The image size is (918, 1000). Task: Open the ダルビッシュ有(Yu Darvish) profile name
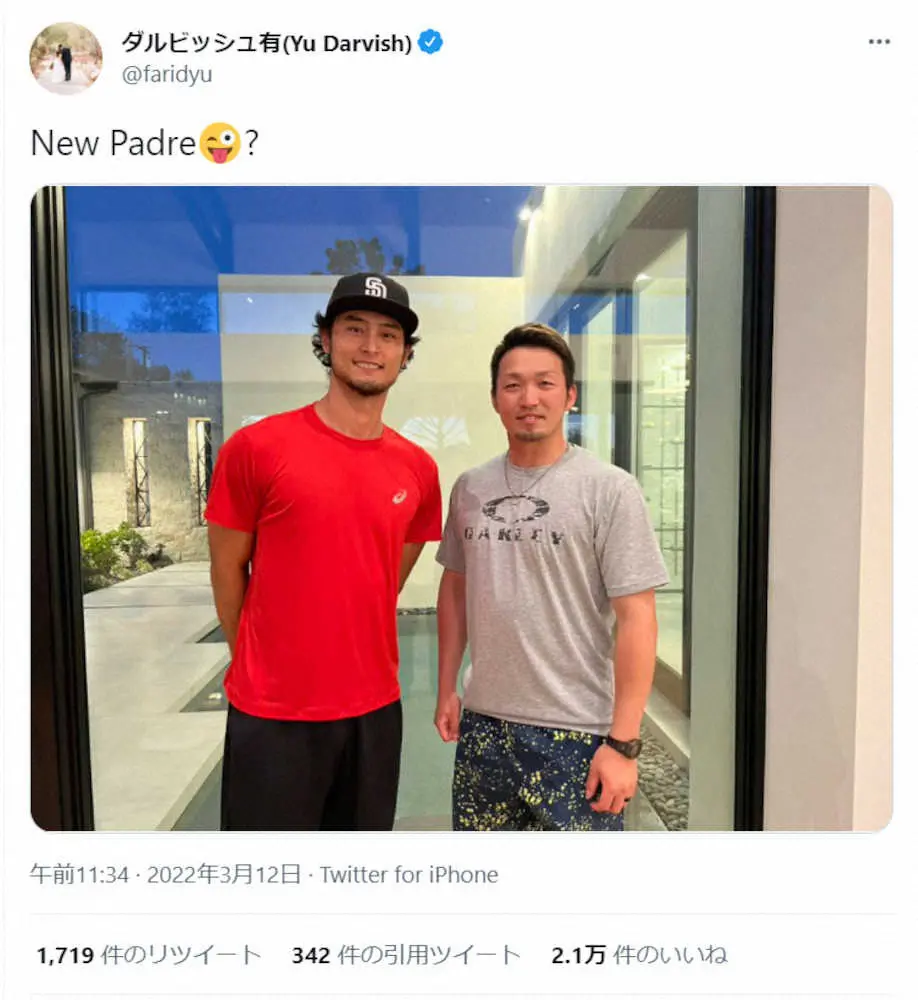[x=267, y=42]
